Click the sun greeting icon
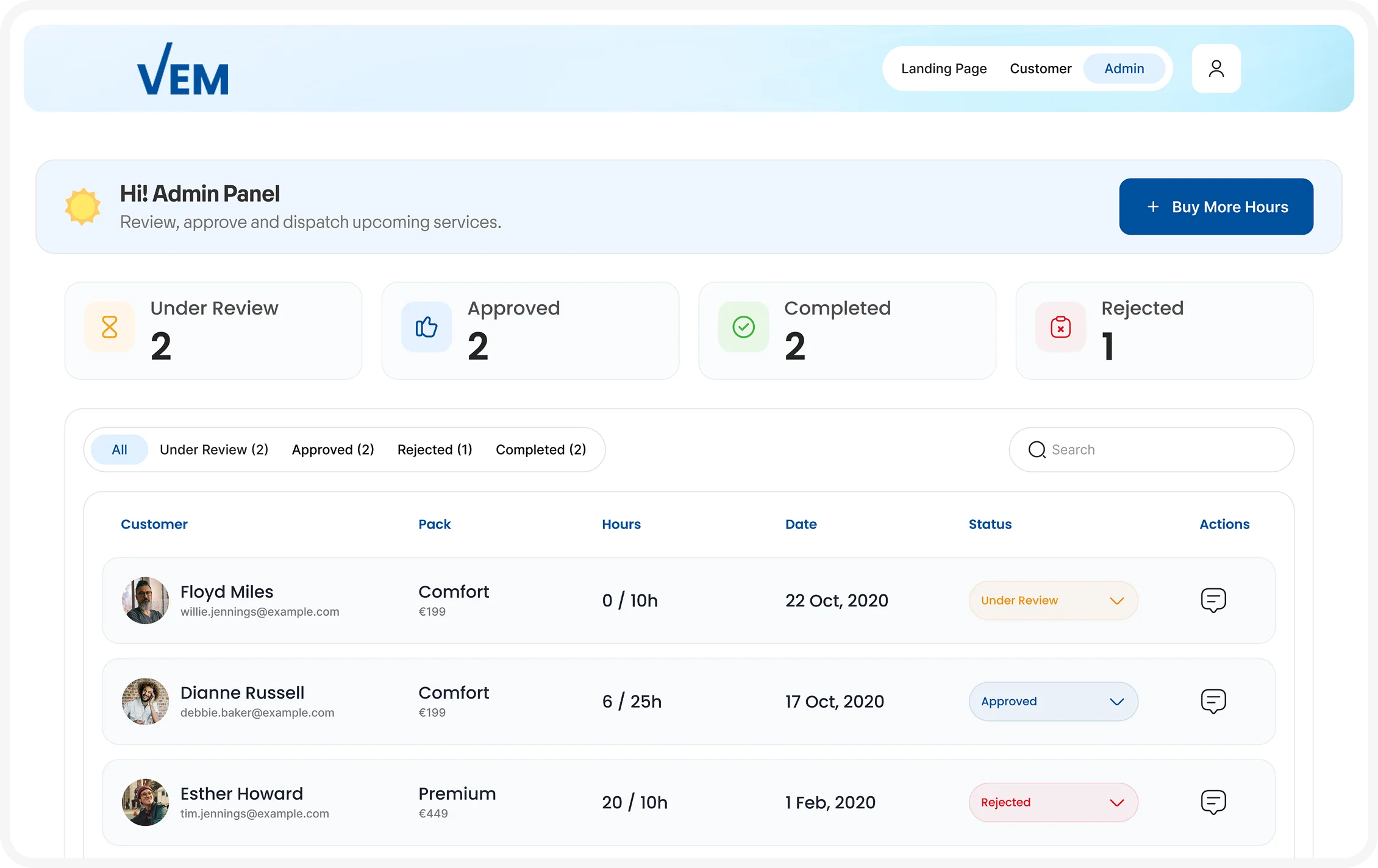 (x=82, y=207)
